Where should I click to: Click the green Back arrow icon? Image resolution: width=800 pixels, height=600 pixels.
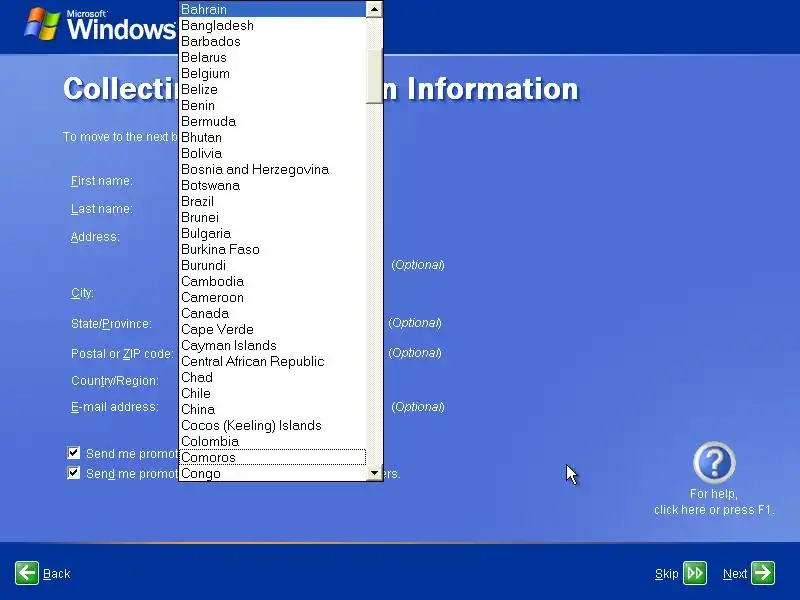tap(27, 573)
